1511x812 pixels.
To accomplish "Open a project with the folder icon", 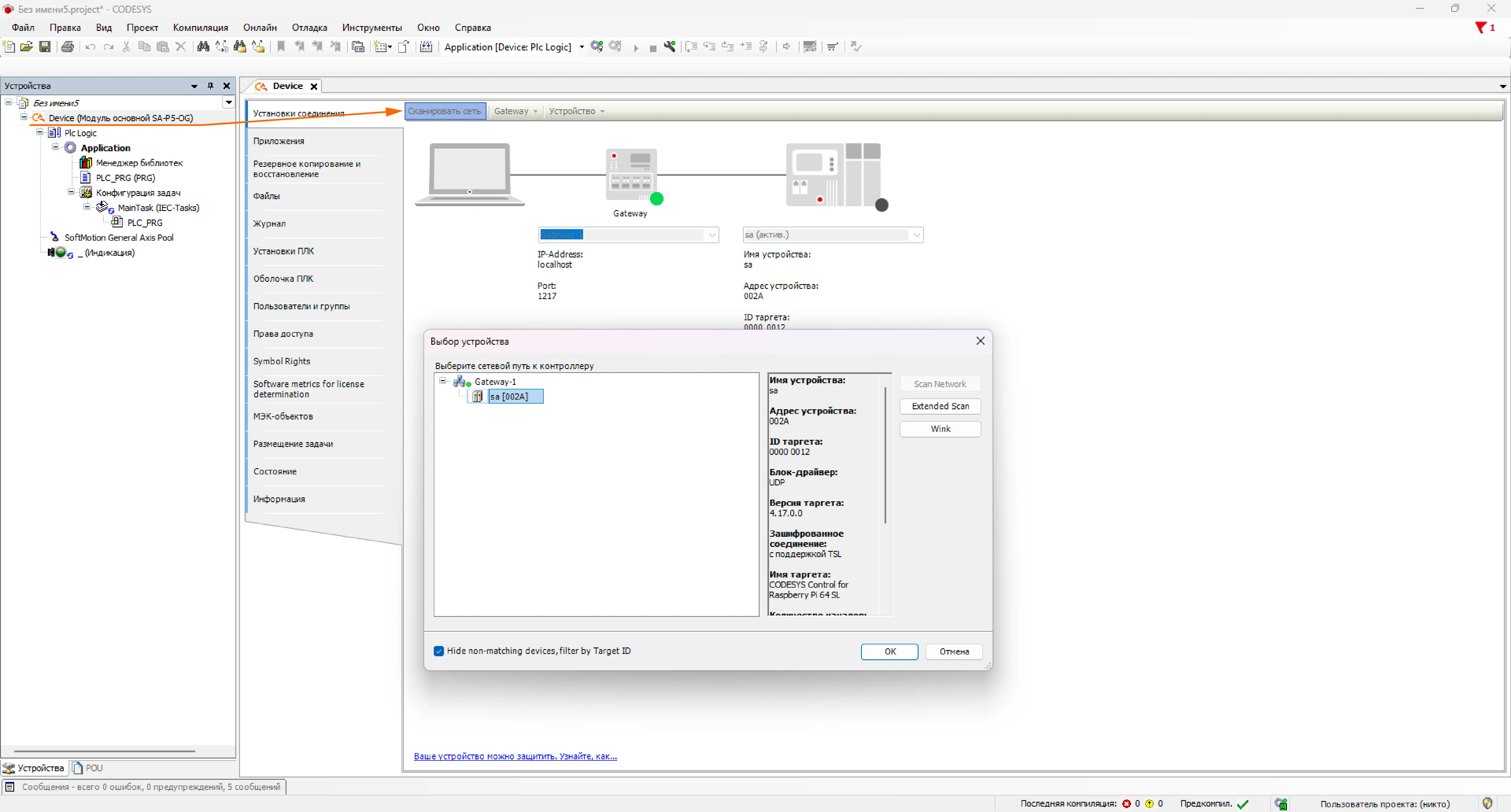I will pos(26,47).
